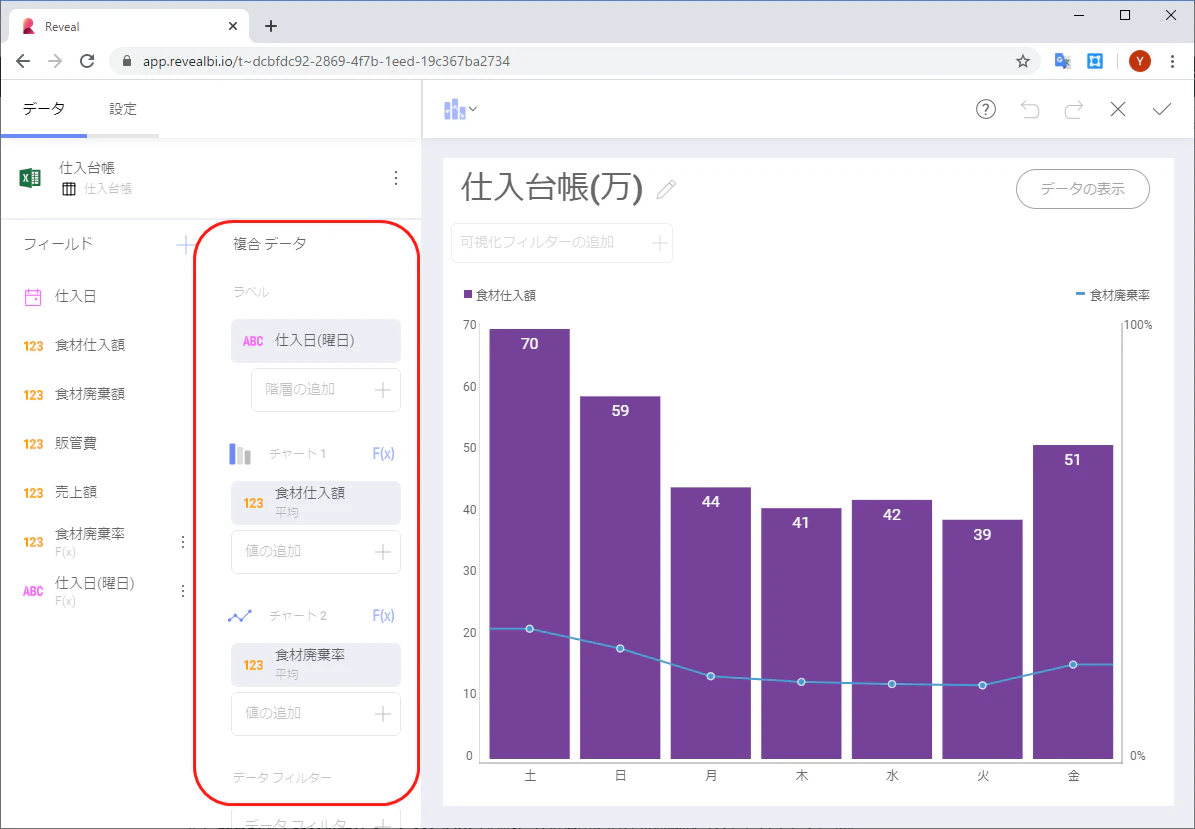The height and width of the screenshot is (829, 1195).
Task: Reload the browser page
Action: [87, 61]
